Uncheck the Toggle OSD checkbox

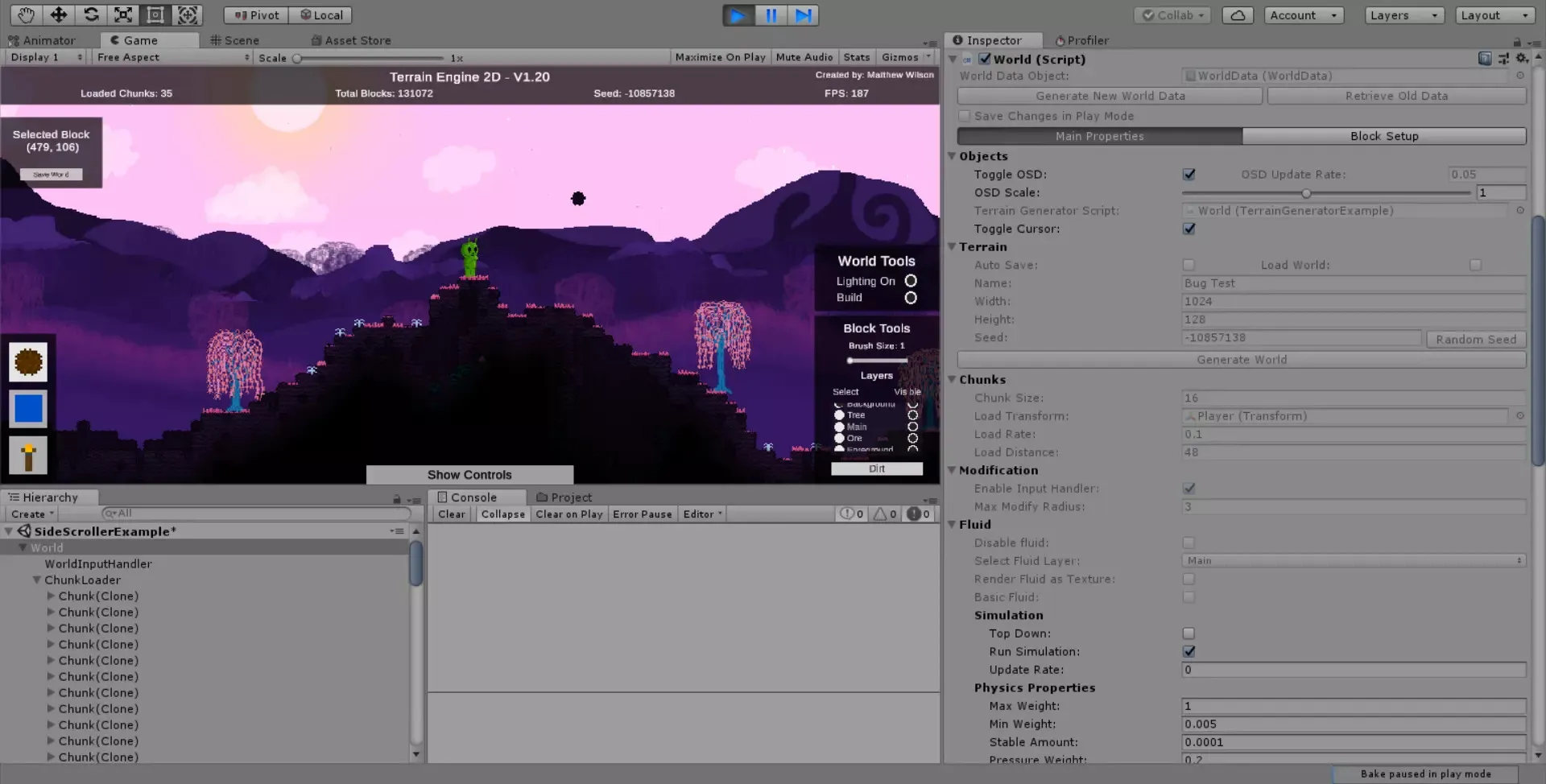[x=1188, y=175]
